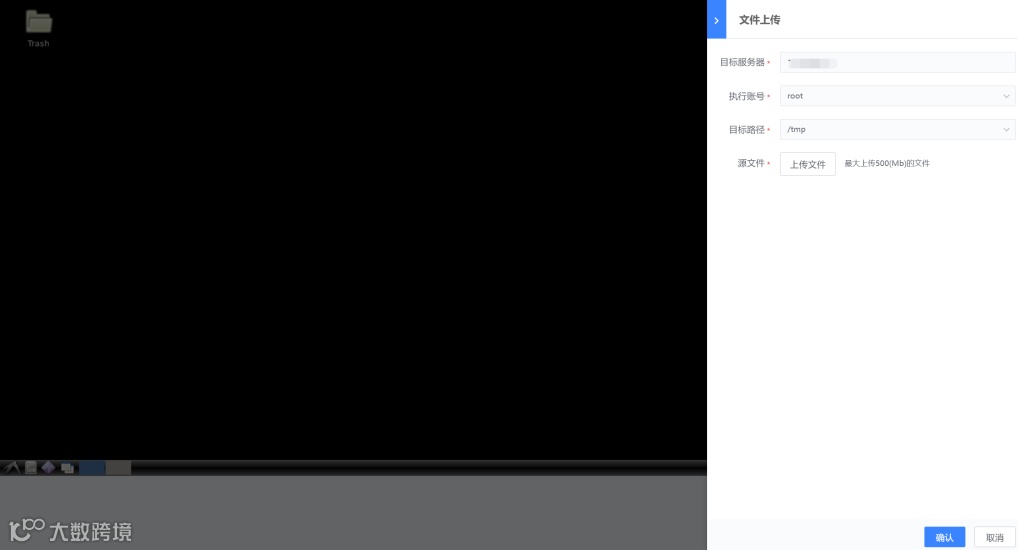Screen dimensions: 1018x550
Task: Click the 目标服务器 label
Action: click(x=742, y=62)
